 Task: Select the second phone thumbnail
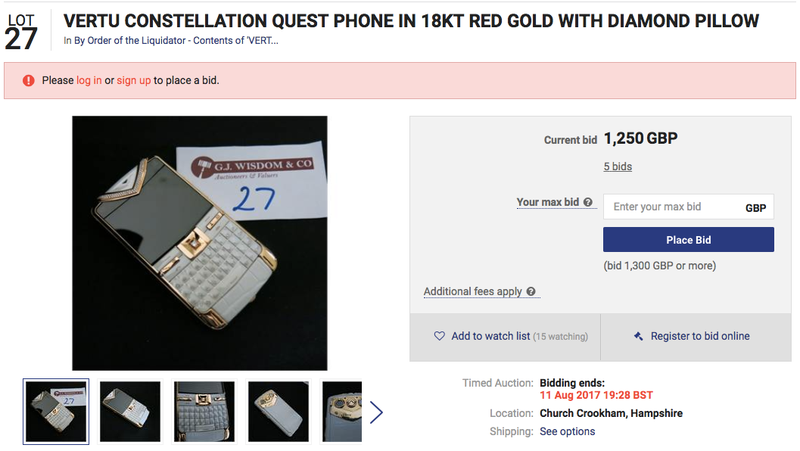pos(130,411)
